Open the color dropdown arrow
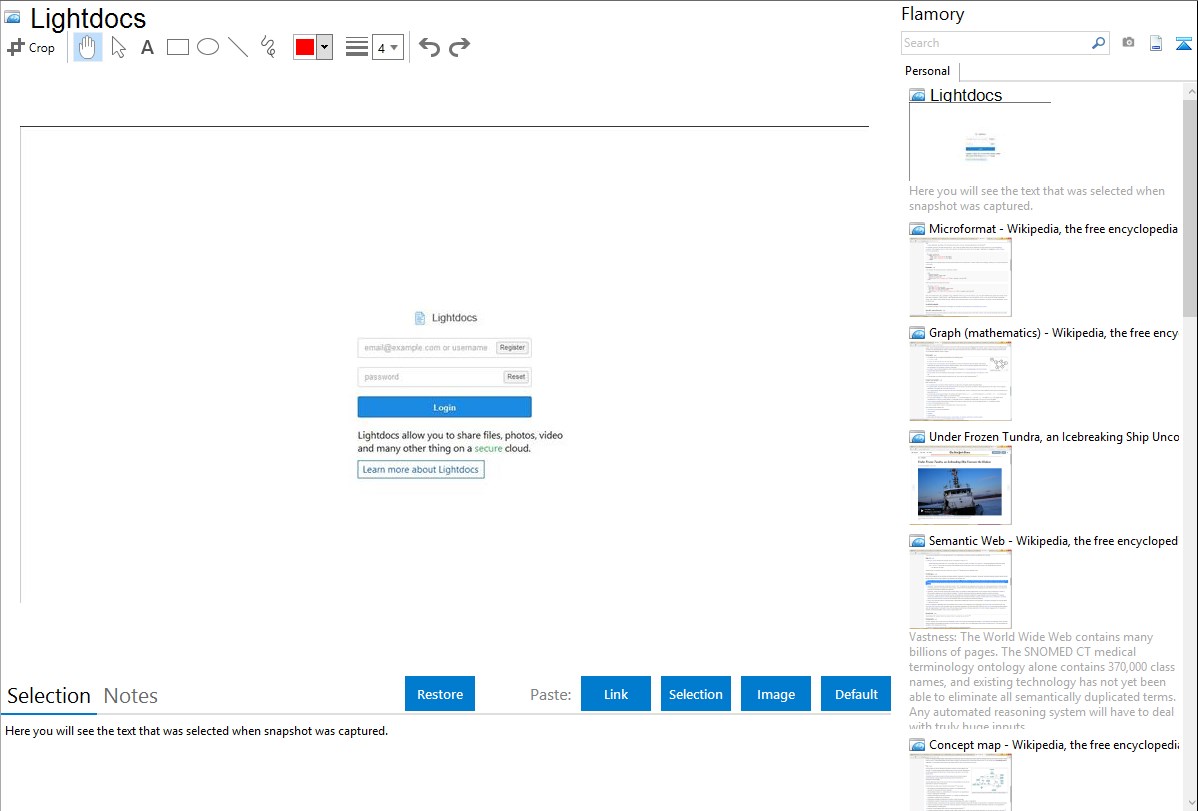Image resolution: width=1198 pixels, height=811 pixels. click(325, 47)
